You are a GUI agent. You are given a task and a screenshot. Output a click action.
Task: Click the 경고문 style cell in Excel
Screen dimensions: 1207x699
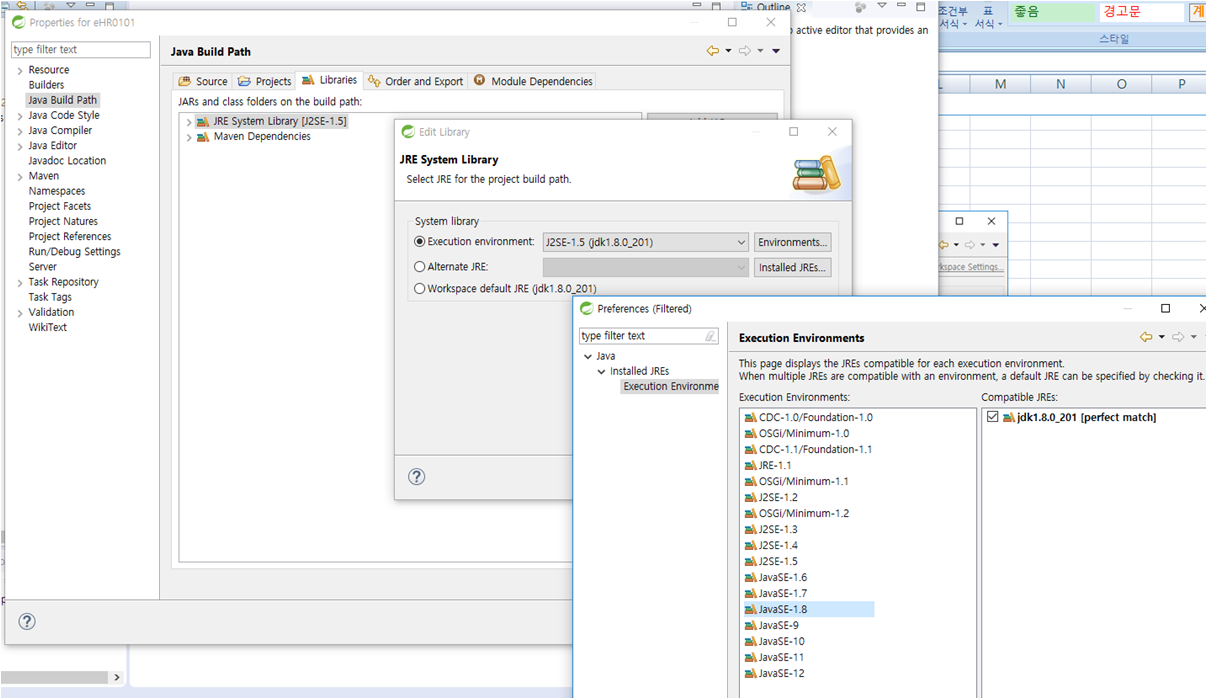tap(1140, 12)
